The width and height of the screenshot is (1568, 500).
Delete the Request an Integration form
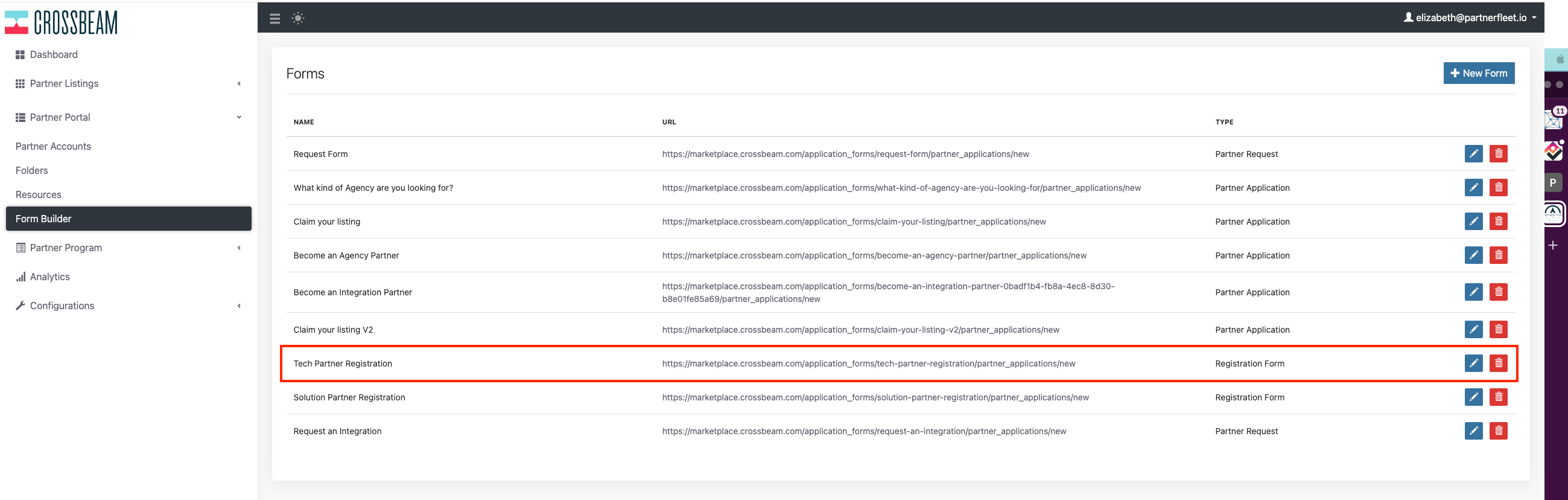pyautogui.click(x=1498, y=431)
